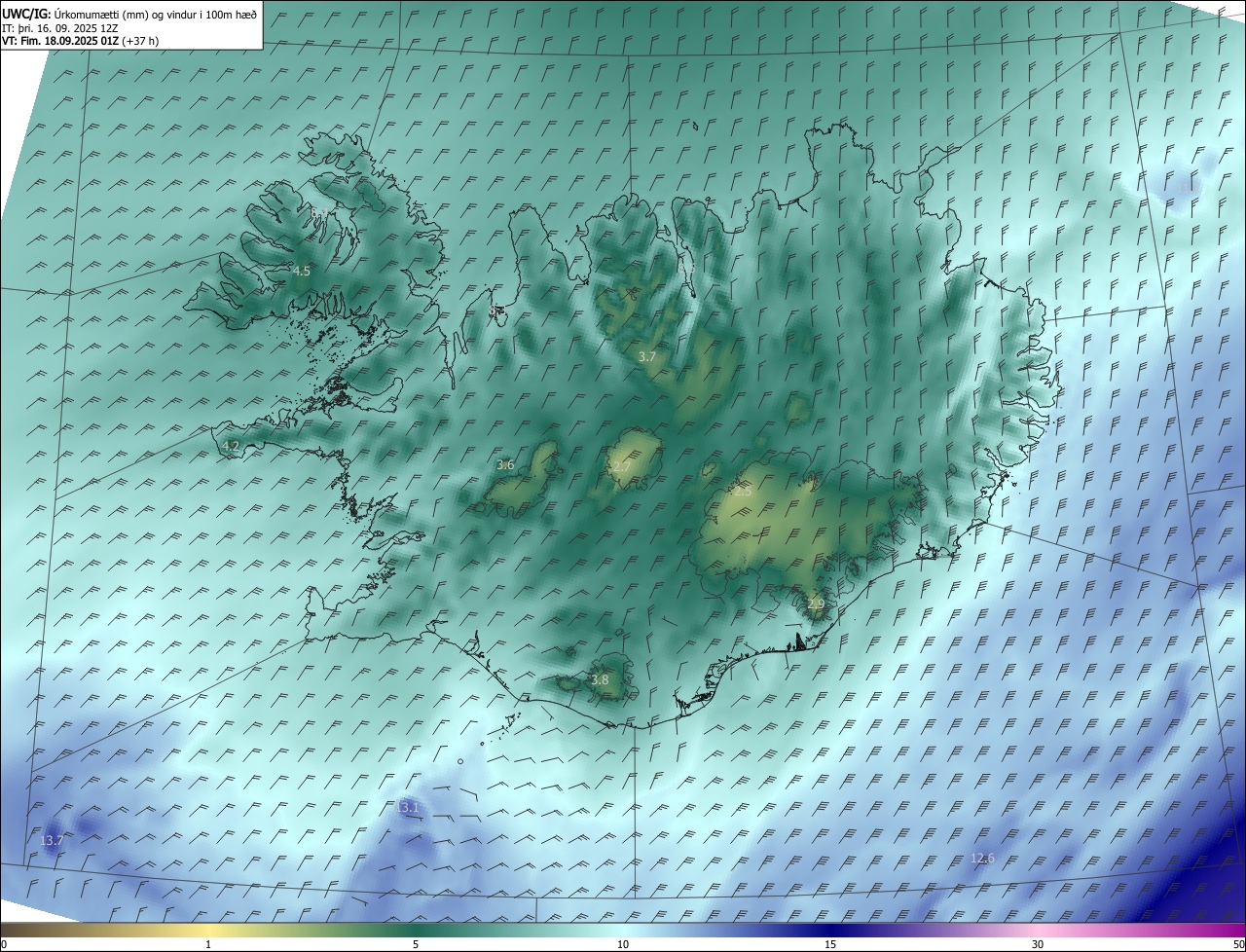Click the "1" label on the color scale
This screenshot has height=952, width=1246.
pyautogui.click(x=208, y=945)
